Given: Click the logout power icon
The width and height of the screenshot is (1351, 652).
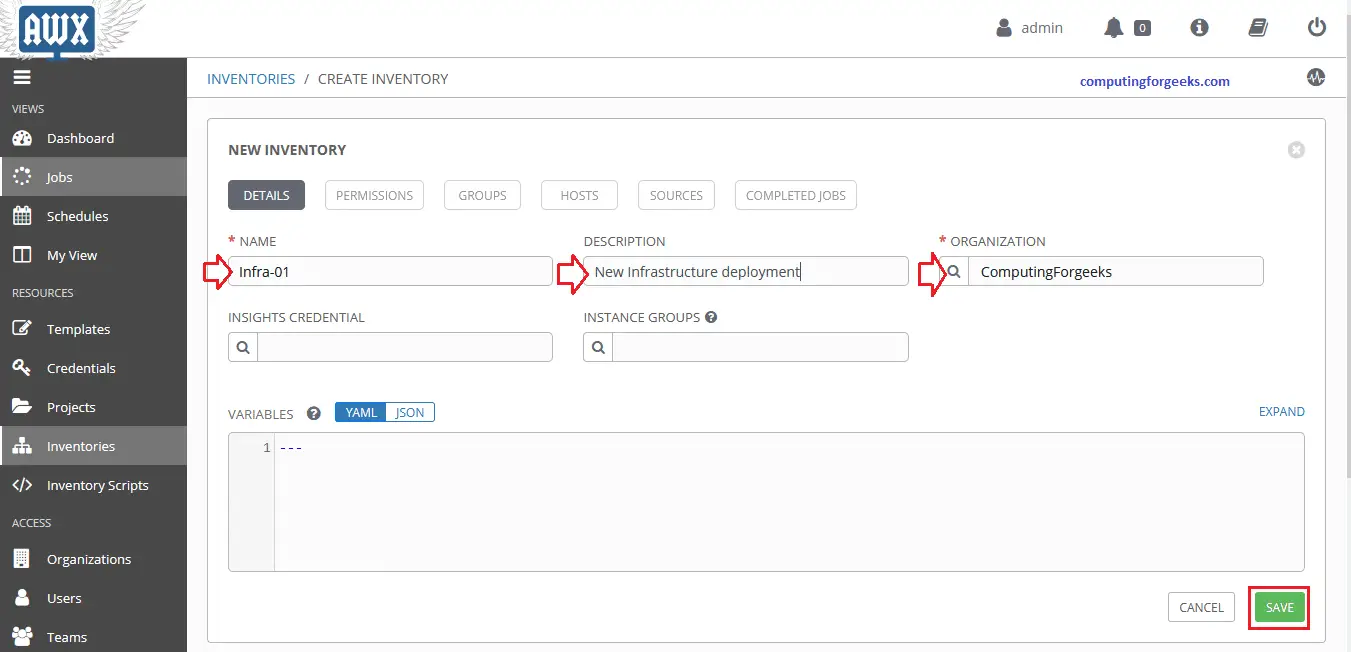Looking at the screenshot, I should (1317, 27).
